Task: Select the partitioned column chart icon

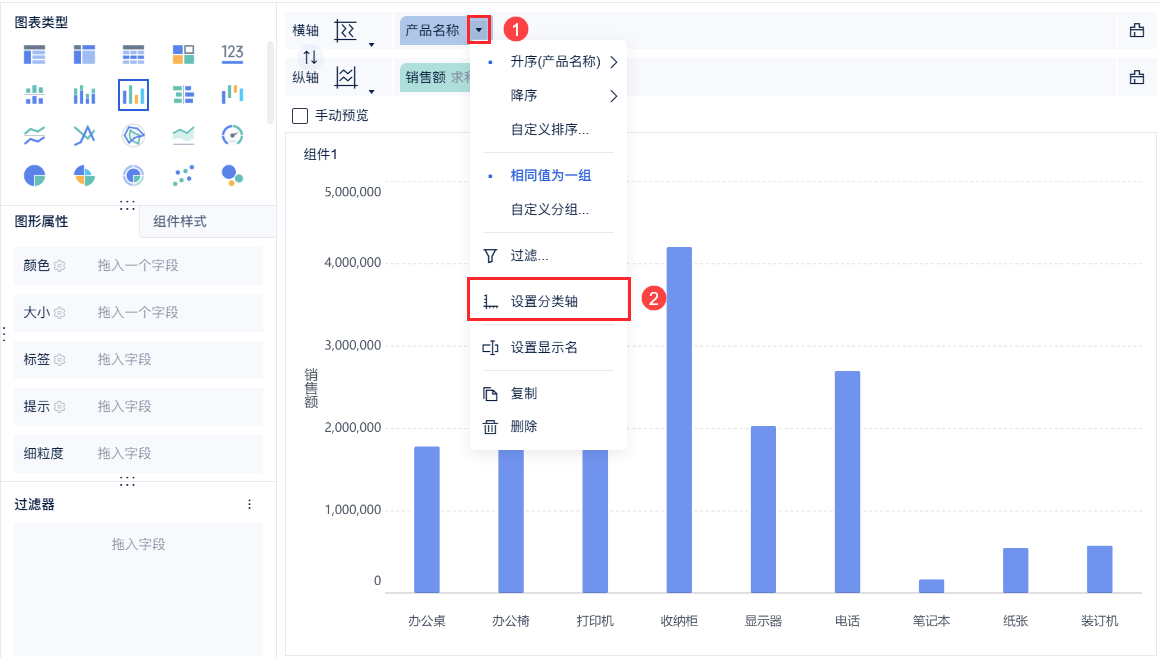Action: point(35,95)
